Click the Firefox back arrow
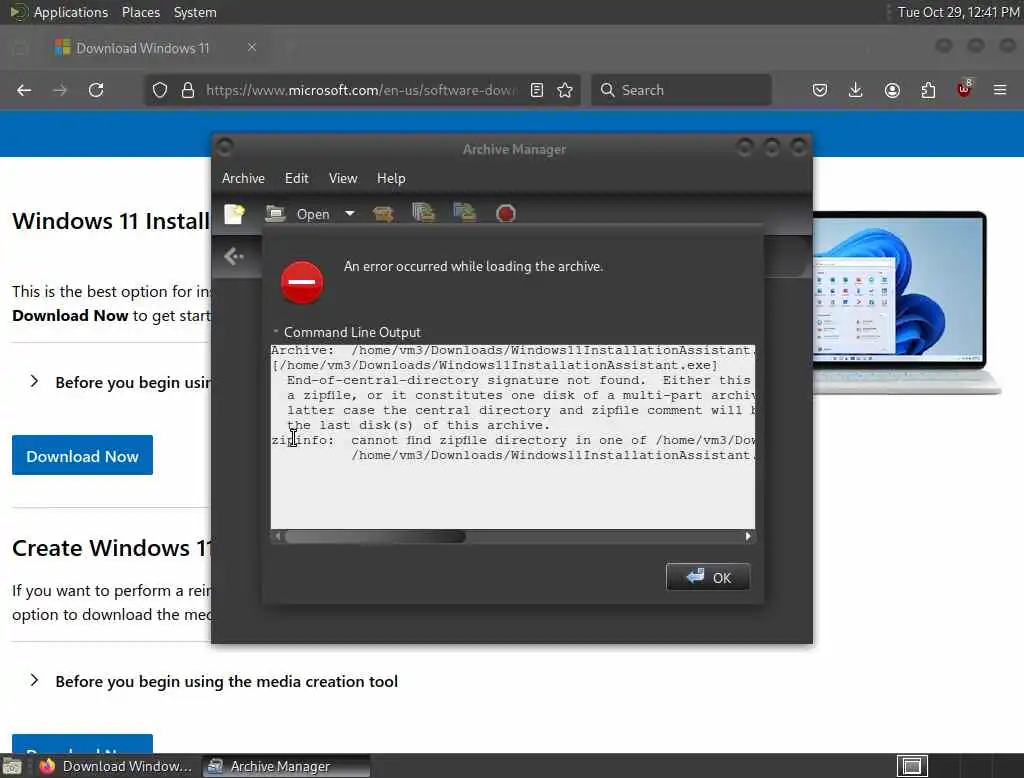This screenshot has width=1024, height=778. pos(24,90)
